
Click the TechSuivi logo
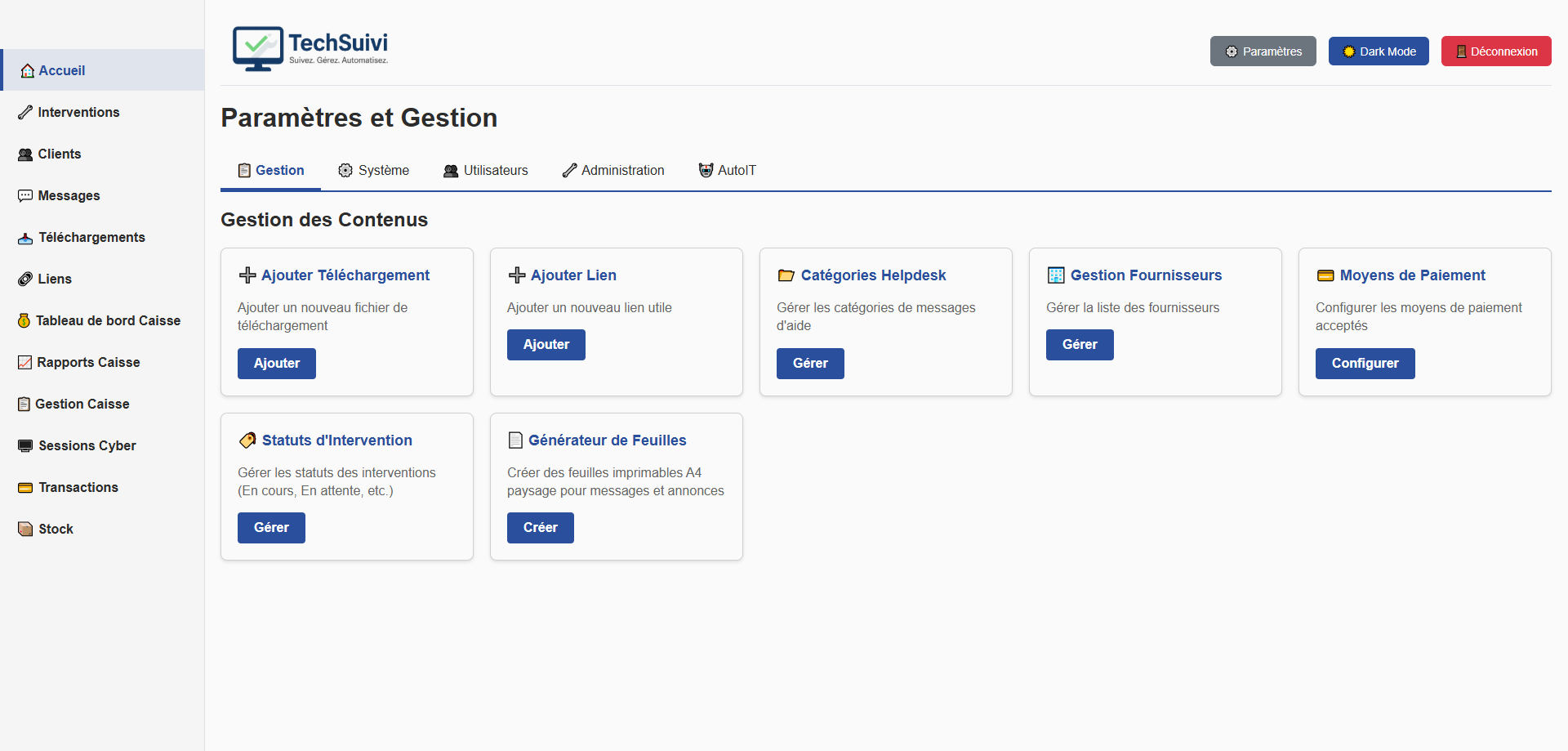[310, 49]
